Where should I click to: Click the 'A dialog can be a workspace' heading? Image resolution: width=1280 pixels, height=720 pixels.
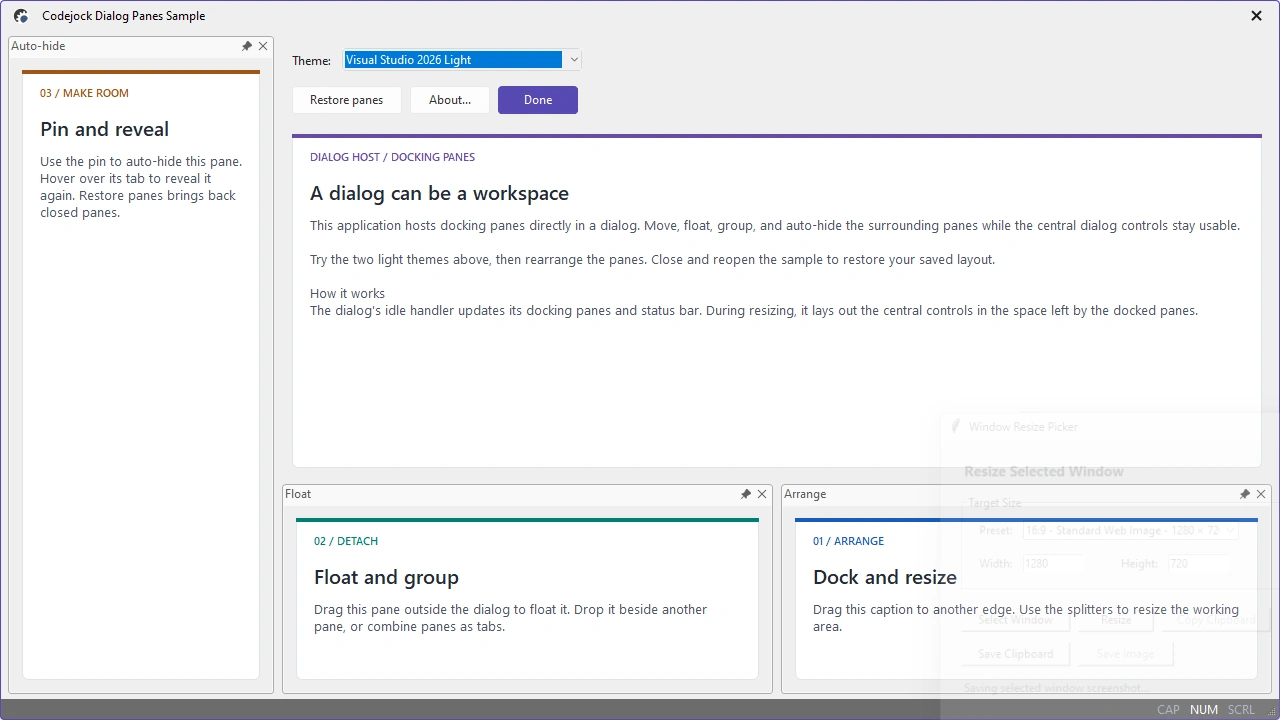(439, 193)
